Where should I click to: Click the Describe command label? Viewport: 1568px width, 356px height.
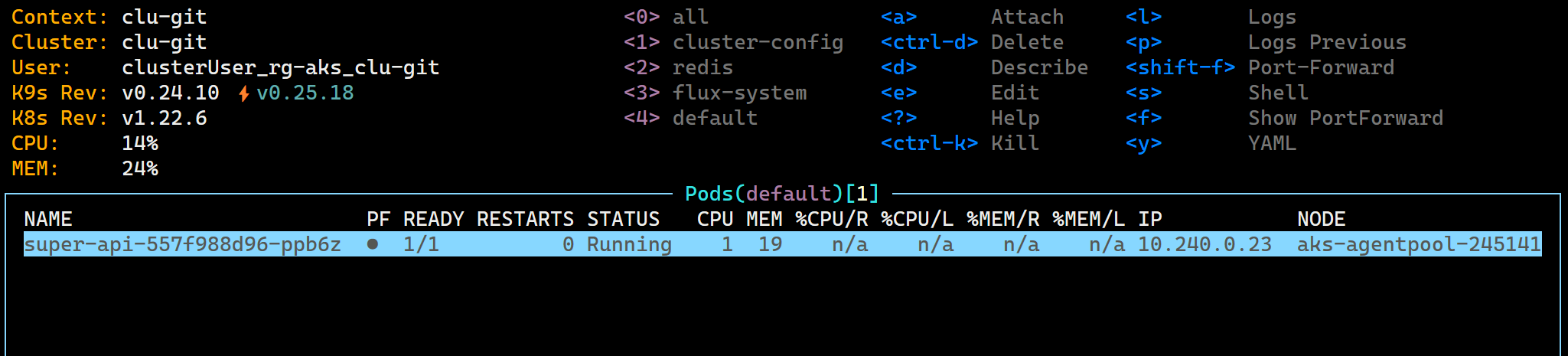coord(1039,67)
